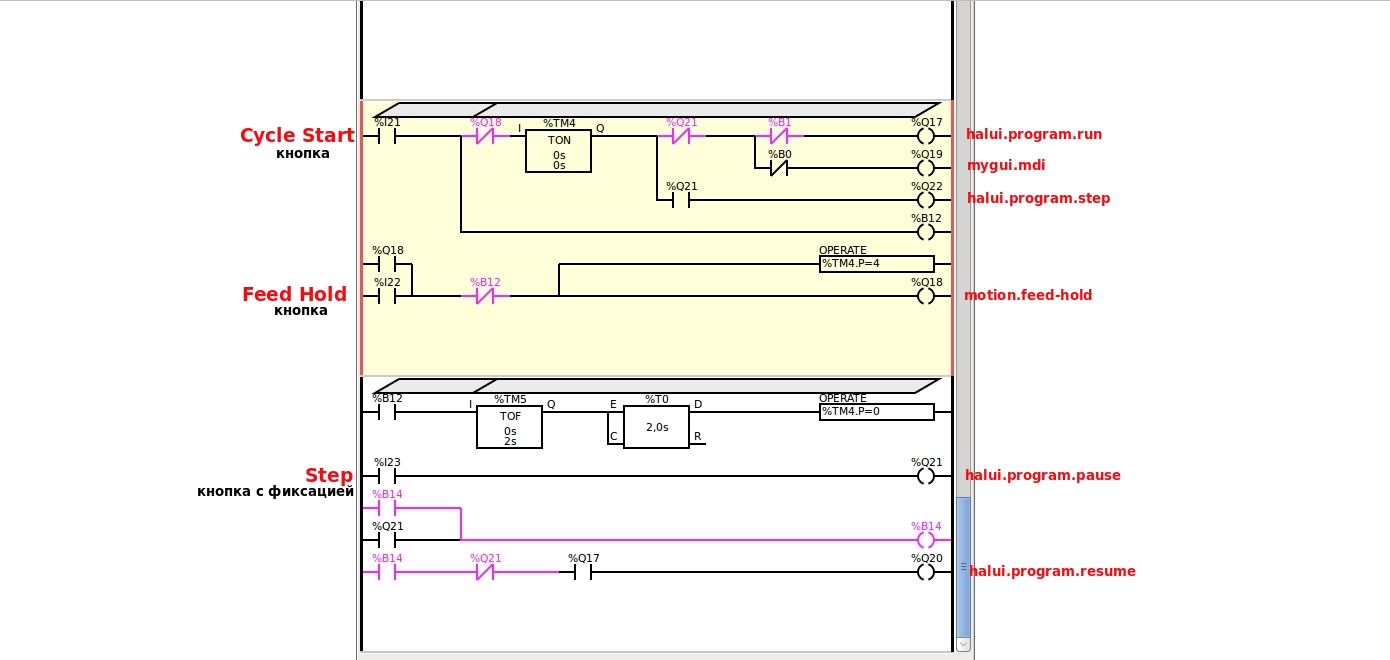Click the comment header bar of the %TM5 rung
This screenshot has width=1390, height=660.
657,386
